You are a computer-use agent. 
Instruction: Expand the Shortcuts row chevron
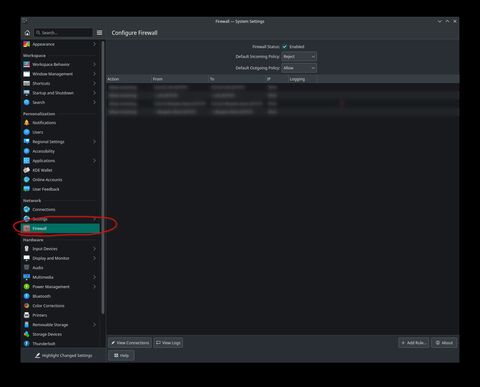point(94,83)
